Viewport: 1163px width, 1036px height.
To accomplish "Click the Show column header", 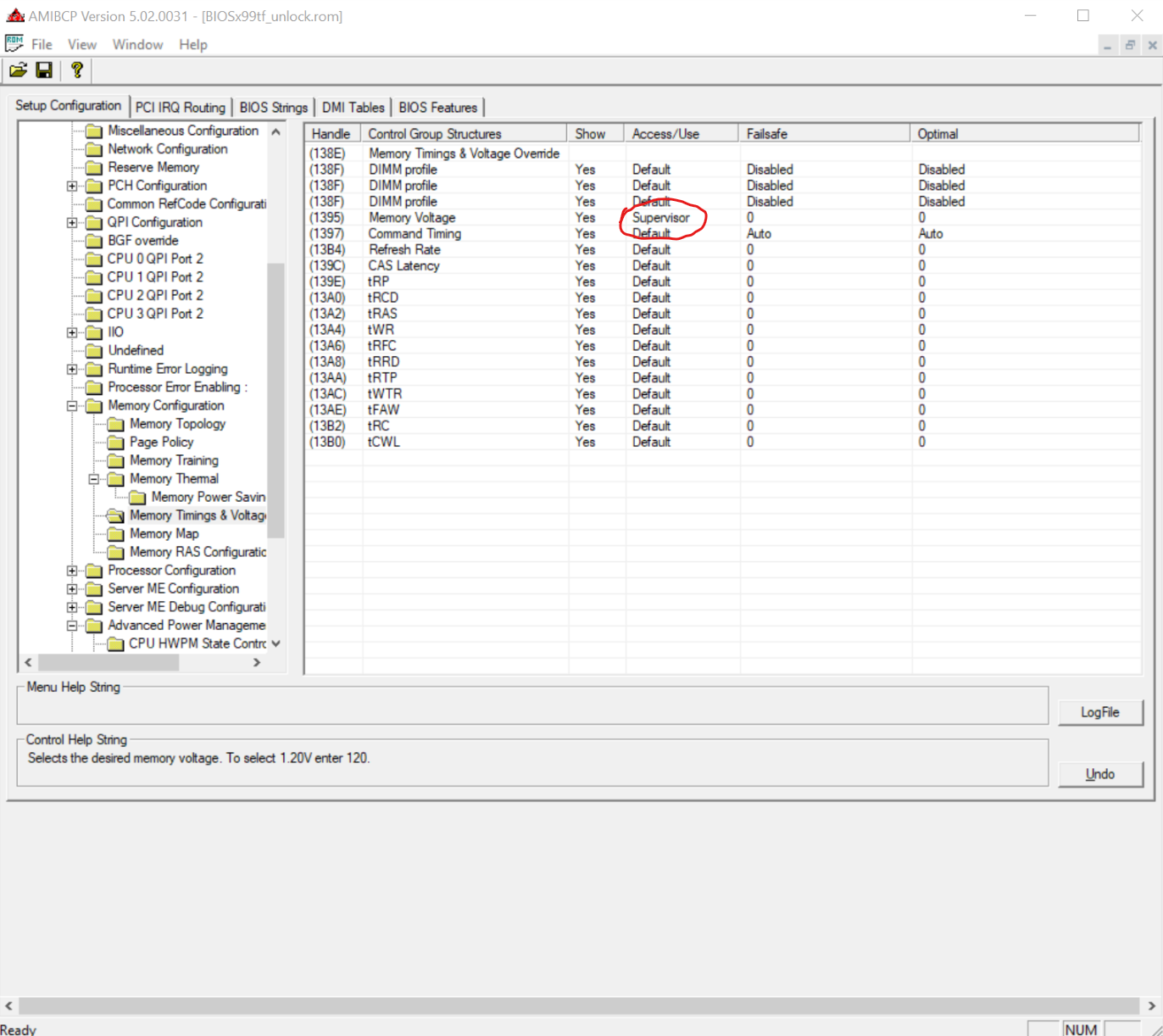I will 597,134.
